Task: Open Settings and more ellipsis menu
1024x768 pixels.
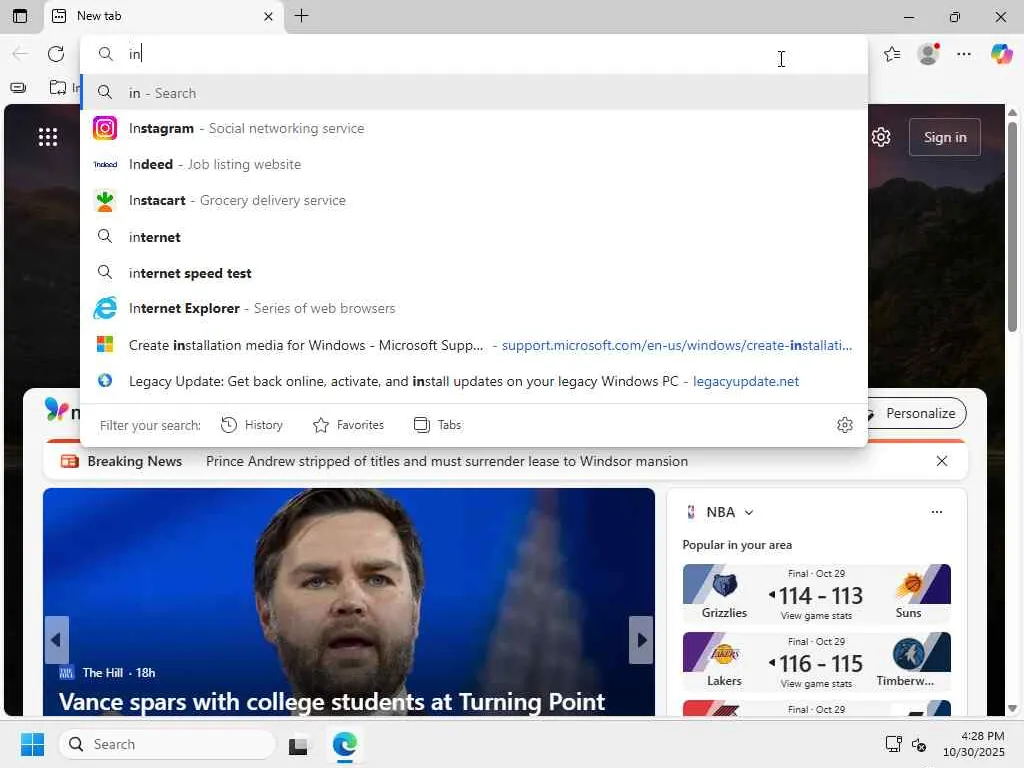Action: point(964,54)
